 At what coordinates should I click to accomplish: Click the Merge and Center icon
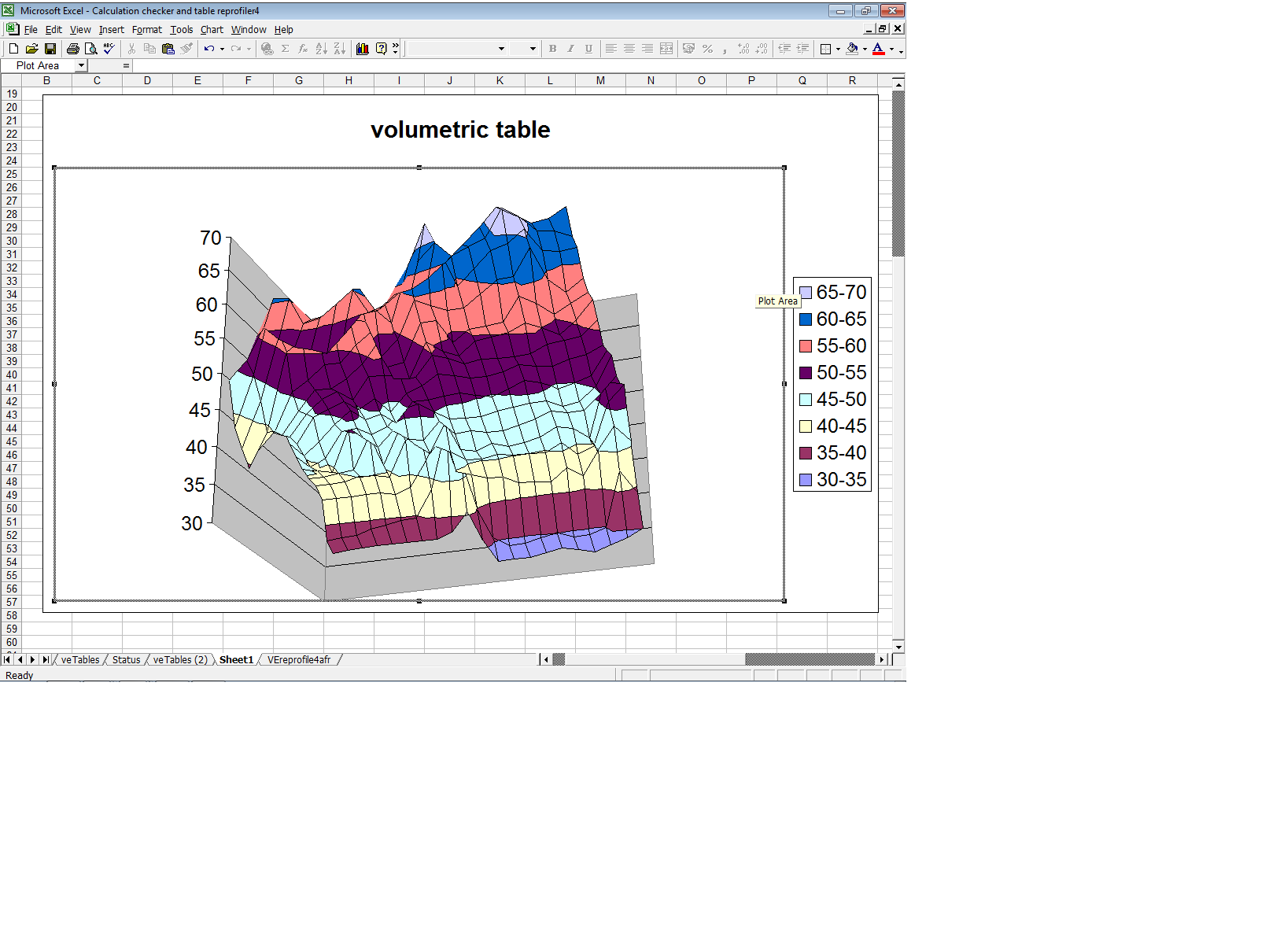[x=666, y=49]
